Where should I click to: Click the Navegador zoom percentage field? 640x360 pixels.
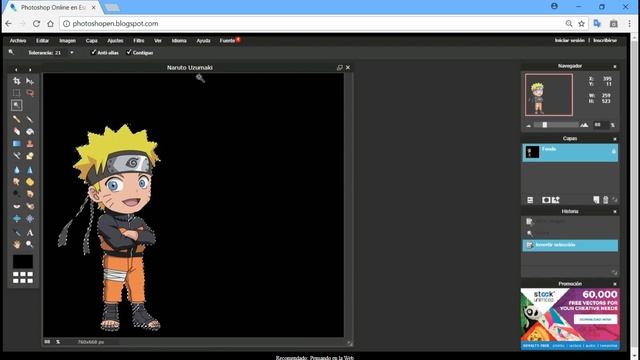(600, 125)
